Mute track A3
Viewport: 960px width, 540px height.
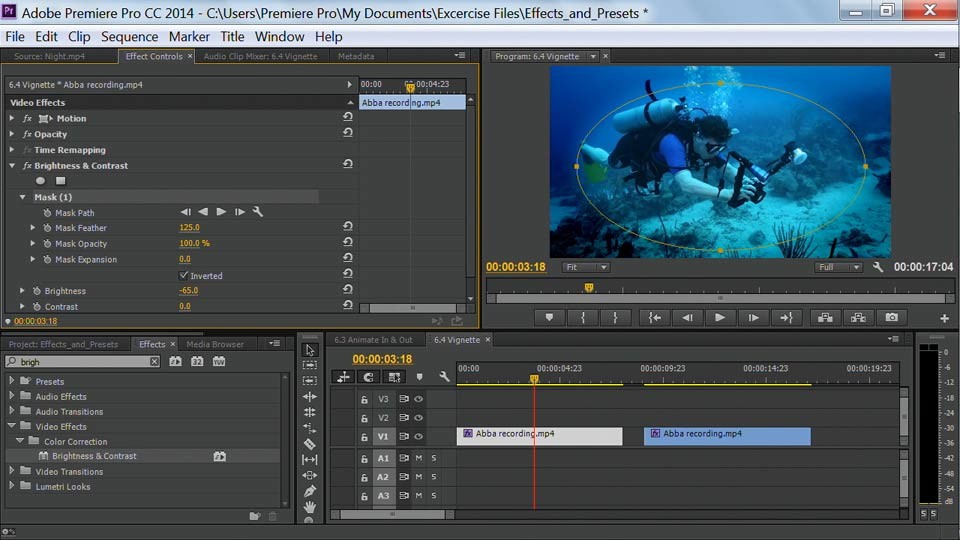pyautogui.click(x=419, y=495)
